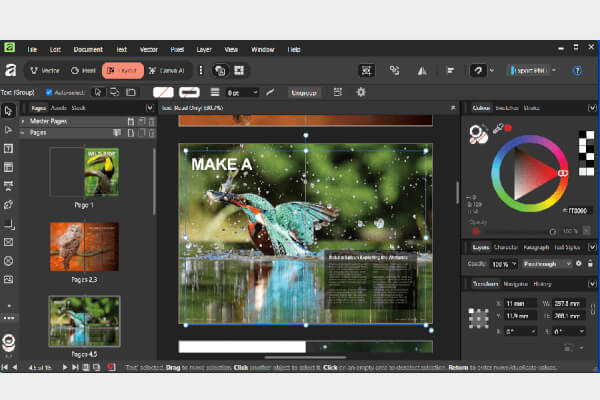
Task: Select the Picture Frame envelope tool
Action: coord(8,242)
